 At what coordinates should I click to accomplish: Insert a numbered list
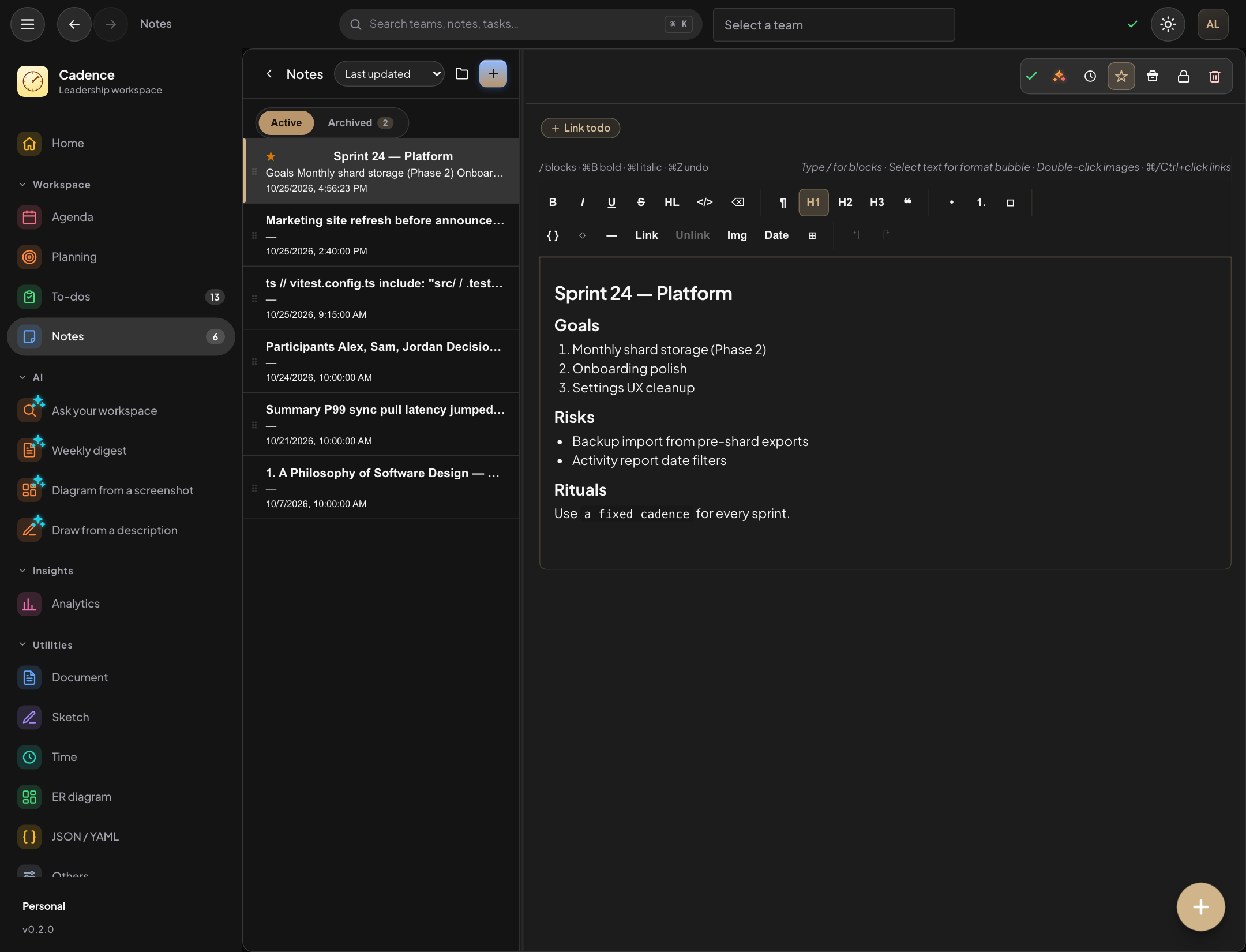(981, 203)
